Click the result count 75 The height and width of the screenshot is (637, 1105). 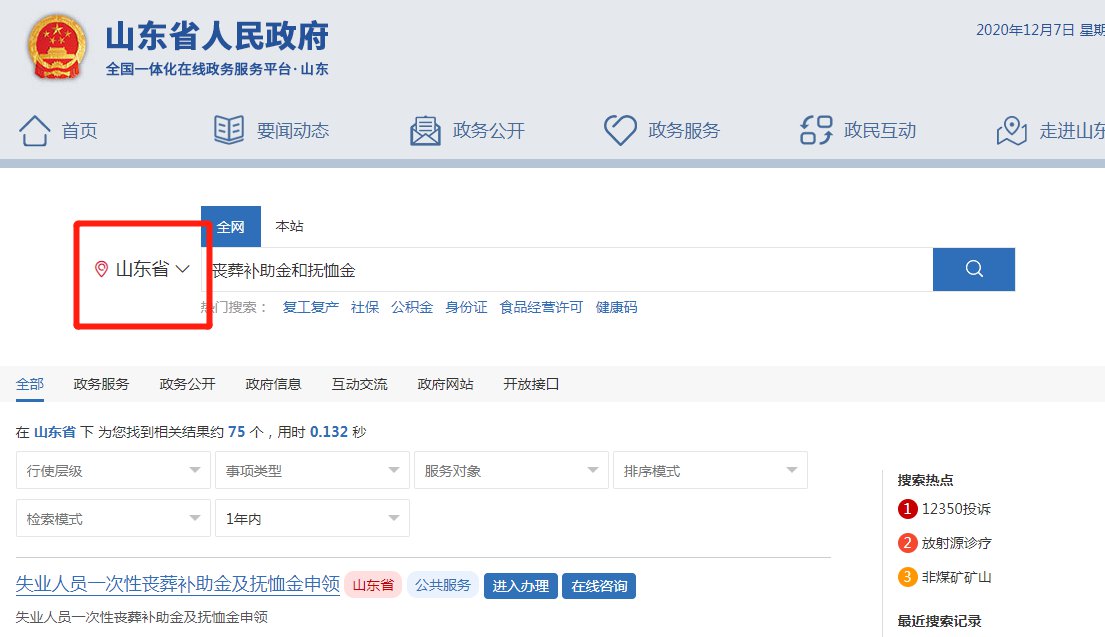[237, 432]
